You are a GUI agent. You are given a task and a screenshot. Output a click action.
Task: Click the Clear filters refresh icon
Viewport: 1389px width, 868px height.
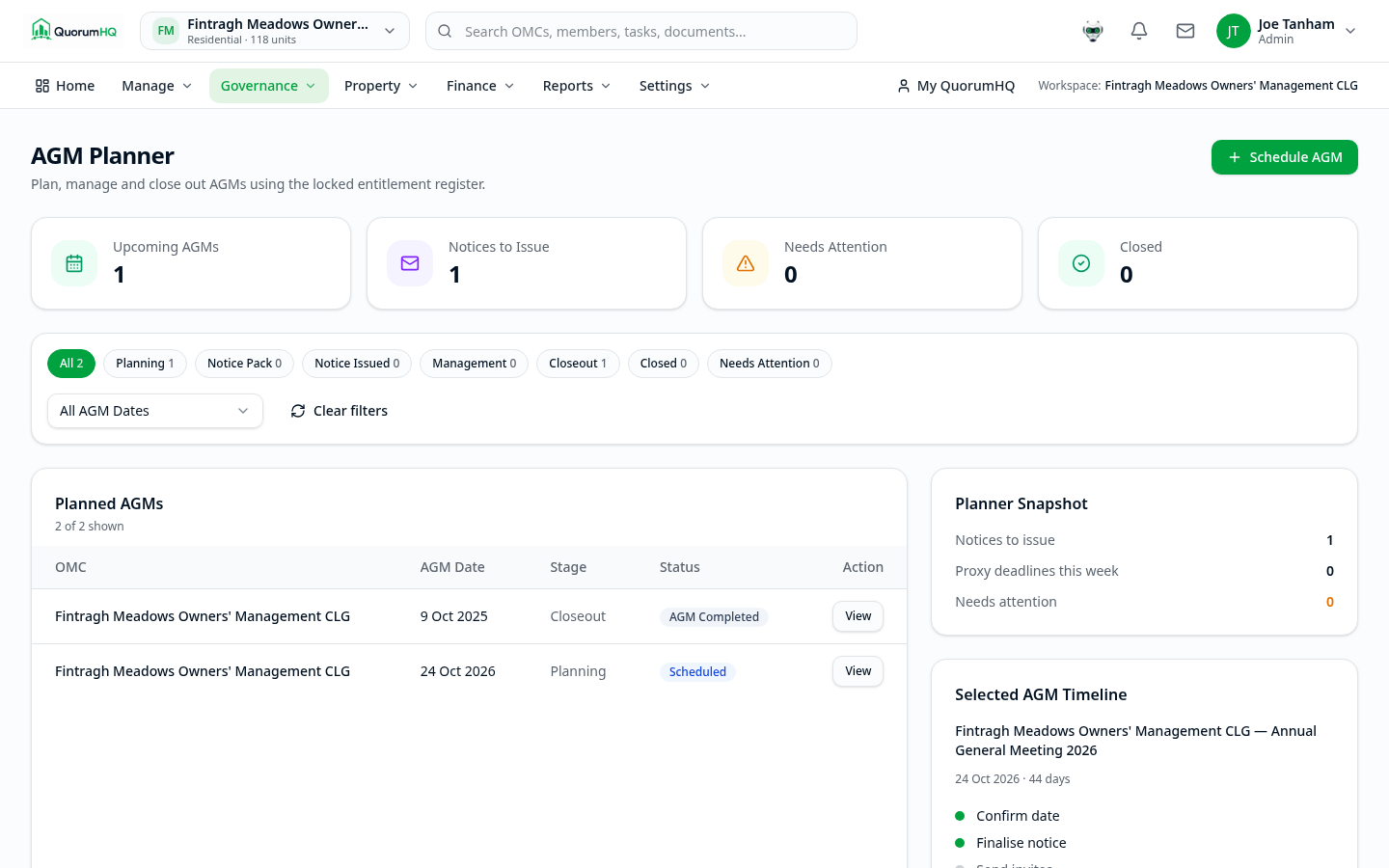click(298, 411)
